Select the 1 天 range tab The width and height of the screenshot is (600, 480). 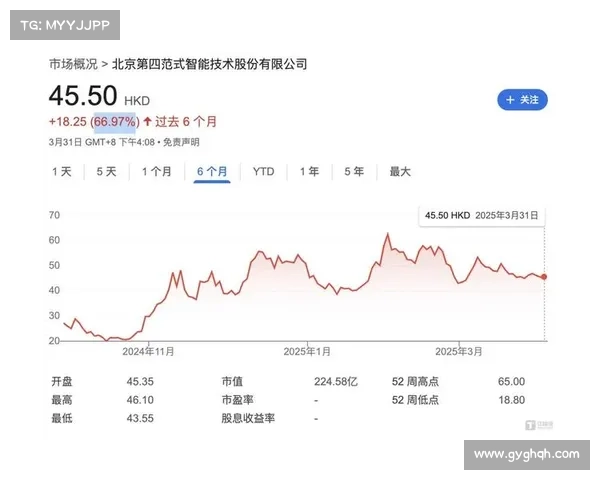click(62, 171)
